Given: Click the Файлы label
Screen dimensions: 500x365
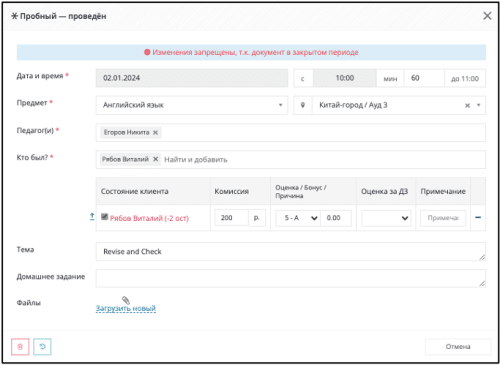Looking at the screenshot, I should [x=29, y=303].
